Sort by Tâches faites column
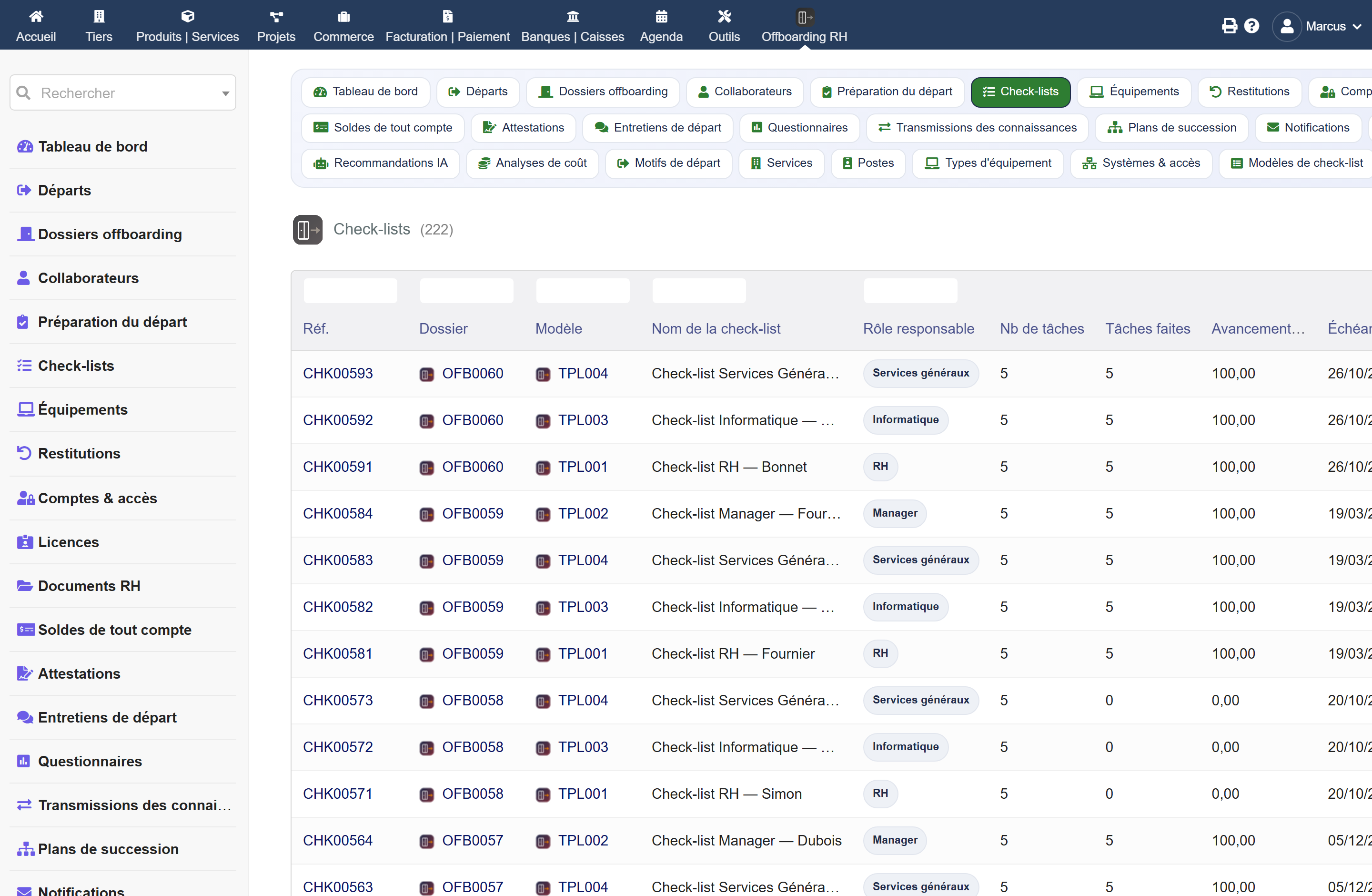 tap(1147, 329)
